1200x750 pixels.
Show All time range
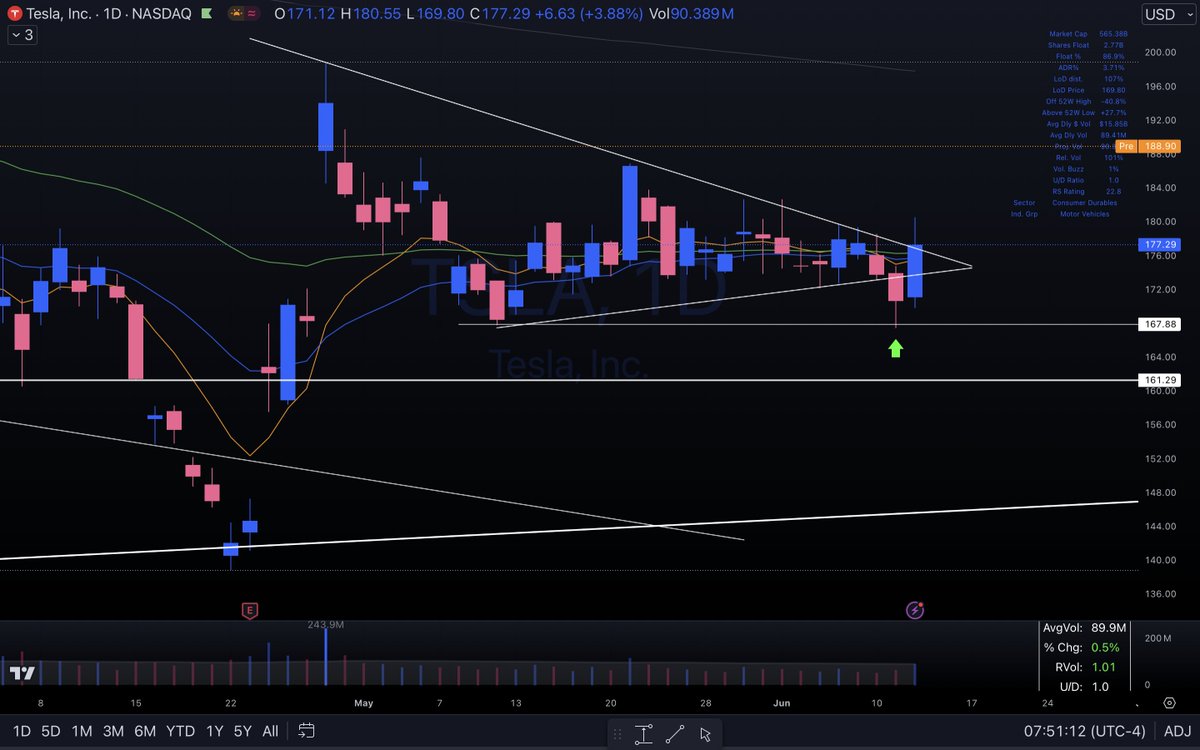point(270,731)
